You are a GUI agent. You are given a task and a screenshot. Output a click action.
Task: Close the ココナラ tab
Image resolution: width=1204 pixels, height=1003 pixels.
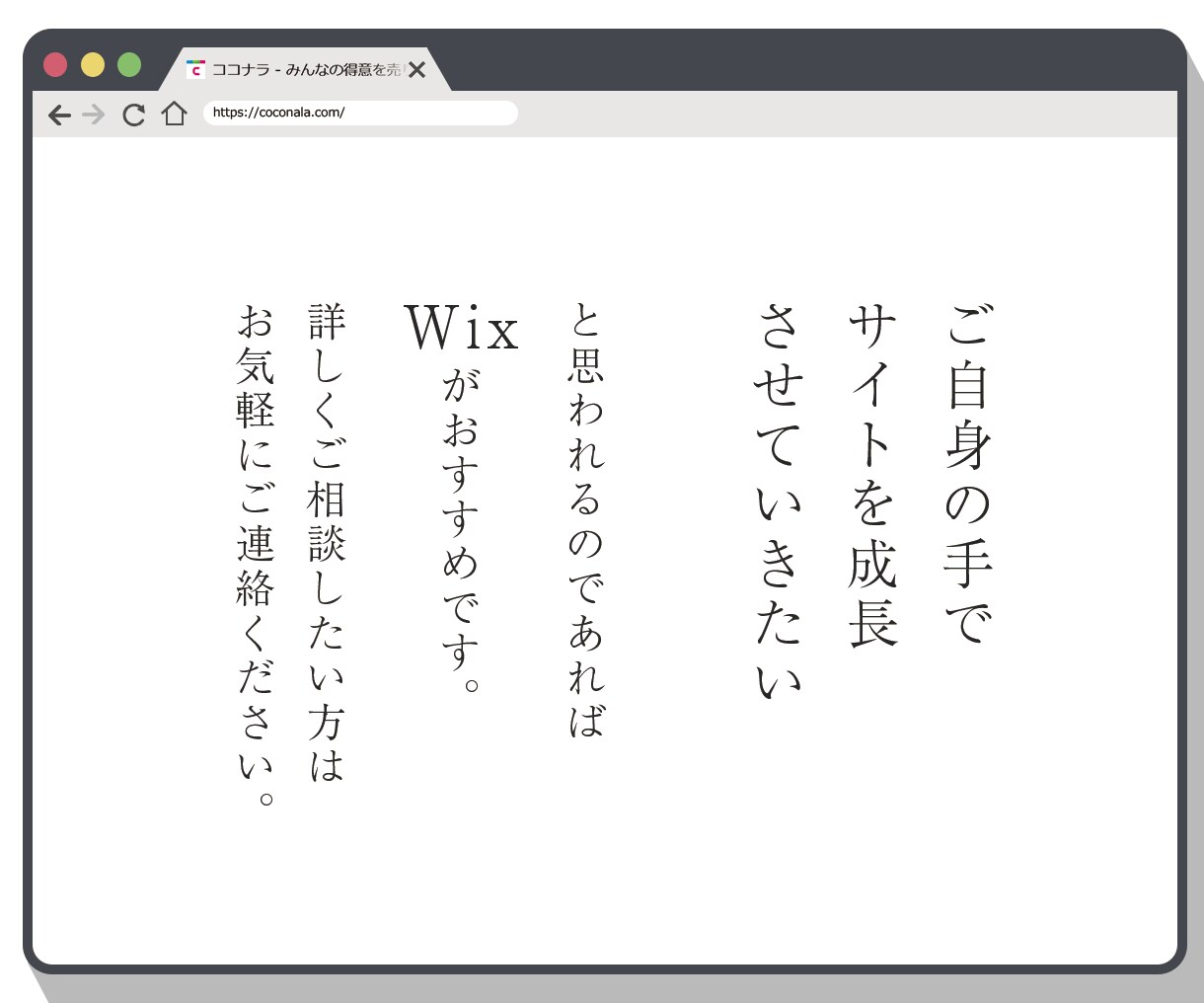[x=417, y=69]
